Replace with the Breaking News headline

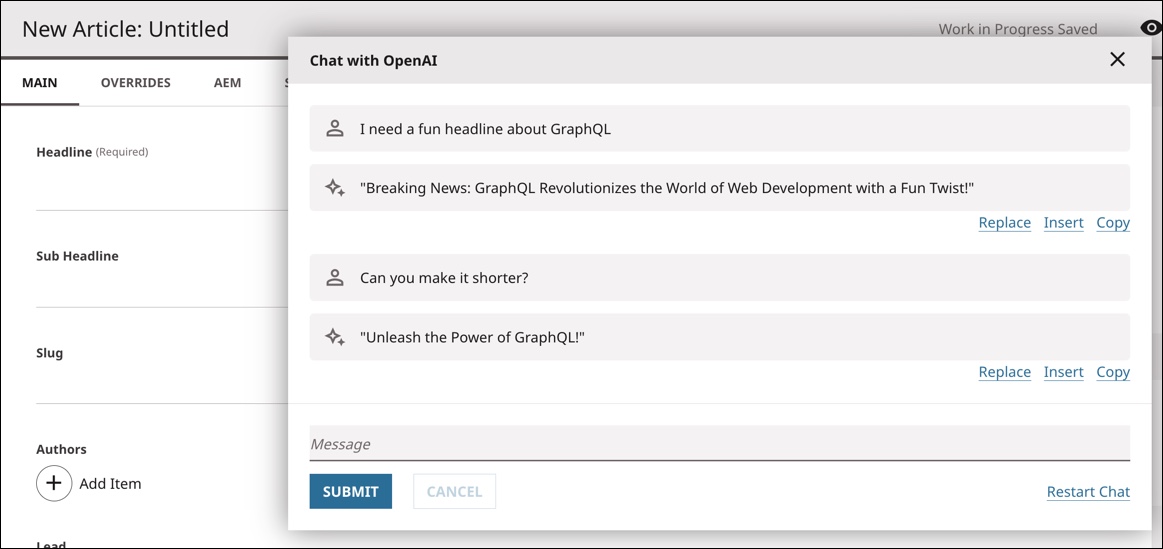coord(1004,223)
